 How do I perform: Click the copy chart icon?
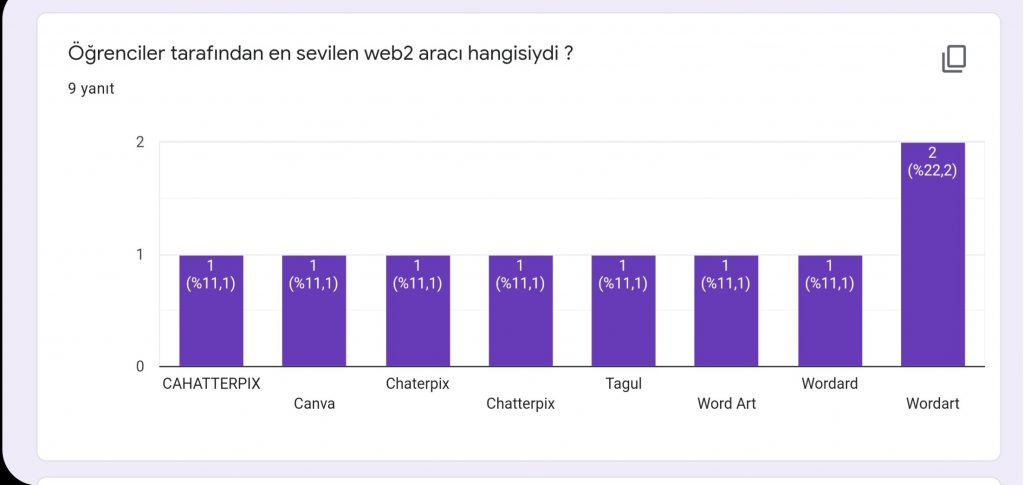coord(953,59)
